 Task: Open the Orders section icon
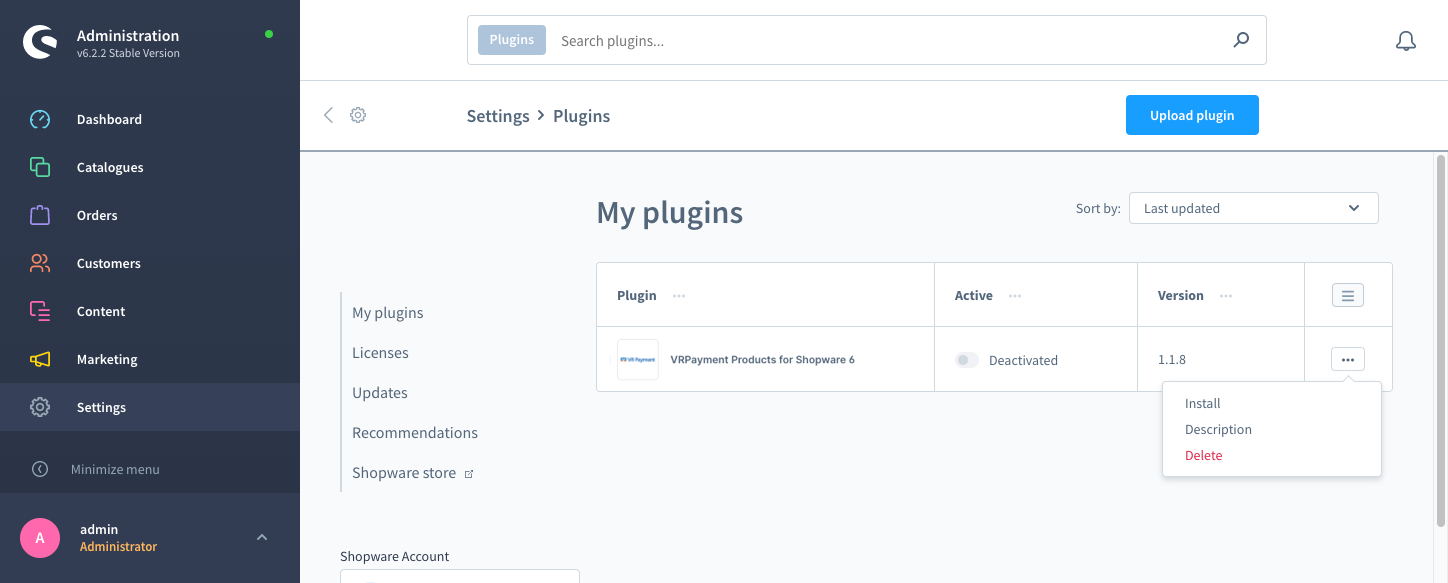39,215
